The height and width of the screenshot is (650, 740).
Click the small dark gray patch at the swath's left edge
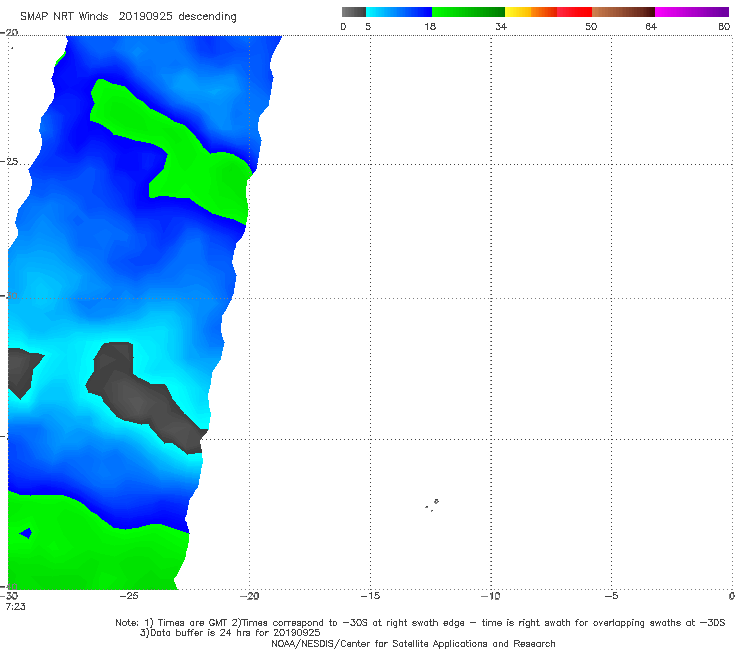[22, 372]
